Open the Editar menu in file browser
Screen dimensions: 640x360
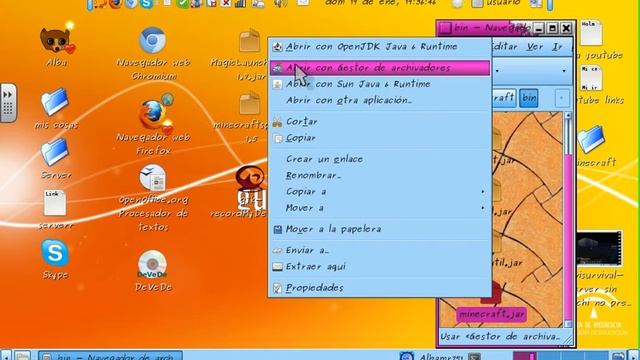click(x=505, y=47)
